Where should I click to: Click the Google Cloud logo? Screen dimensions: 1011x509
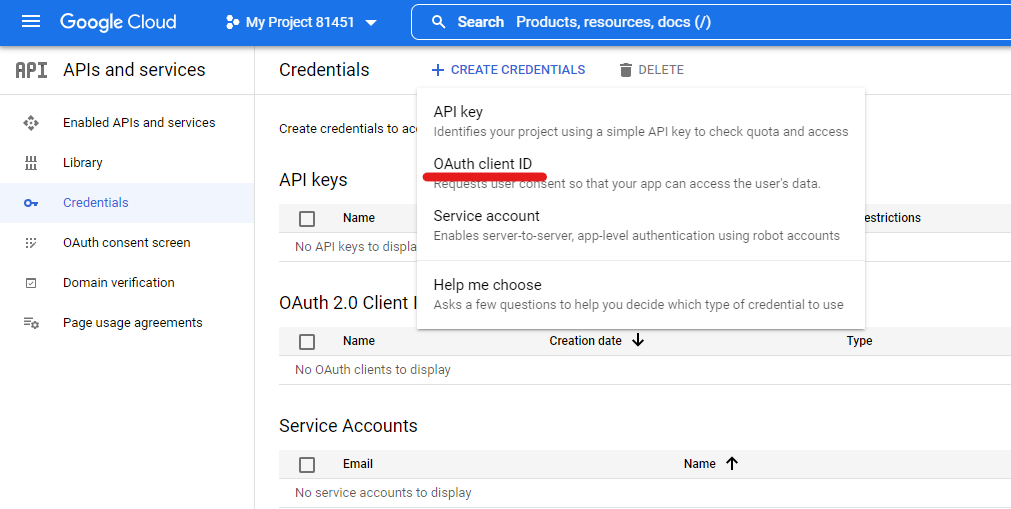tap(118, 22)
